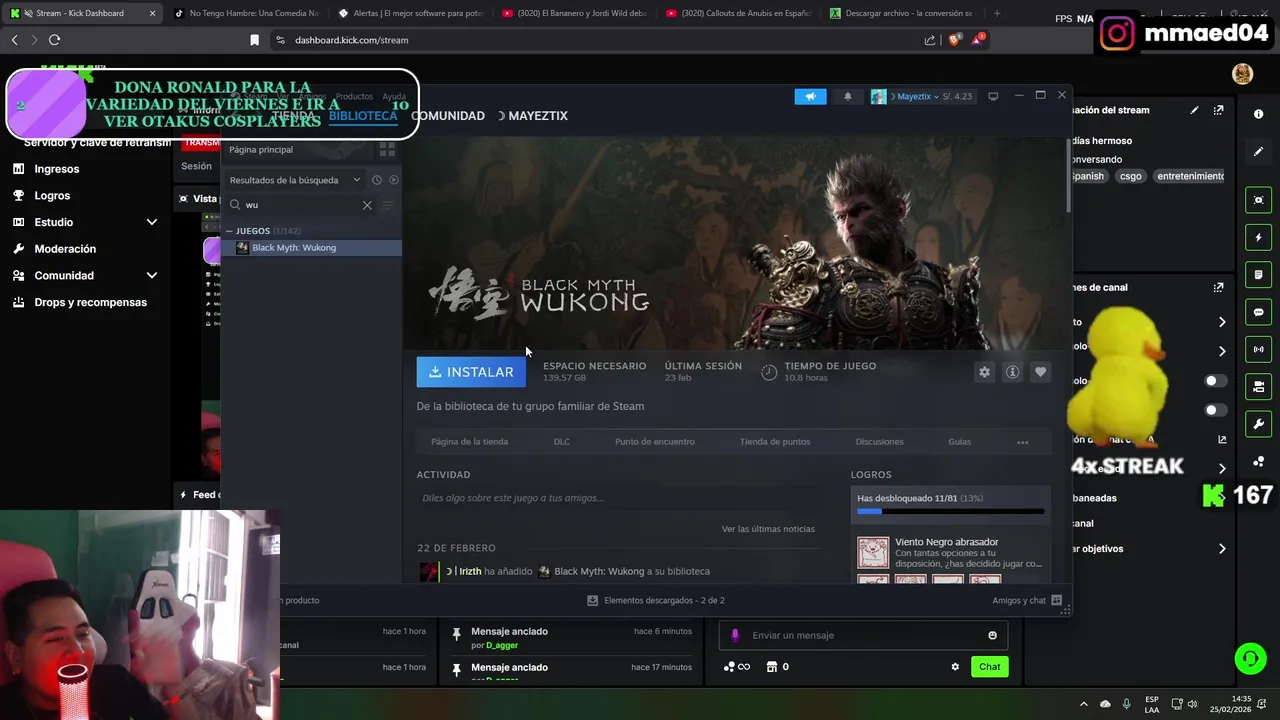Open the Kick sidebar broadcast signal panel
The image size is (1280, 720).
1258,349
